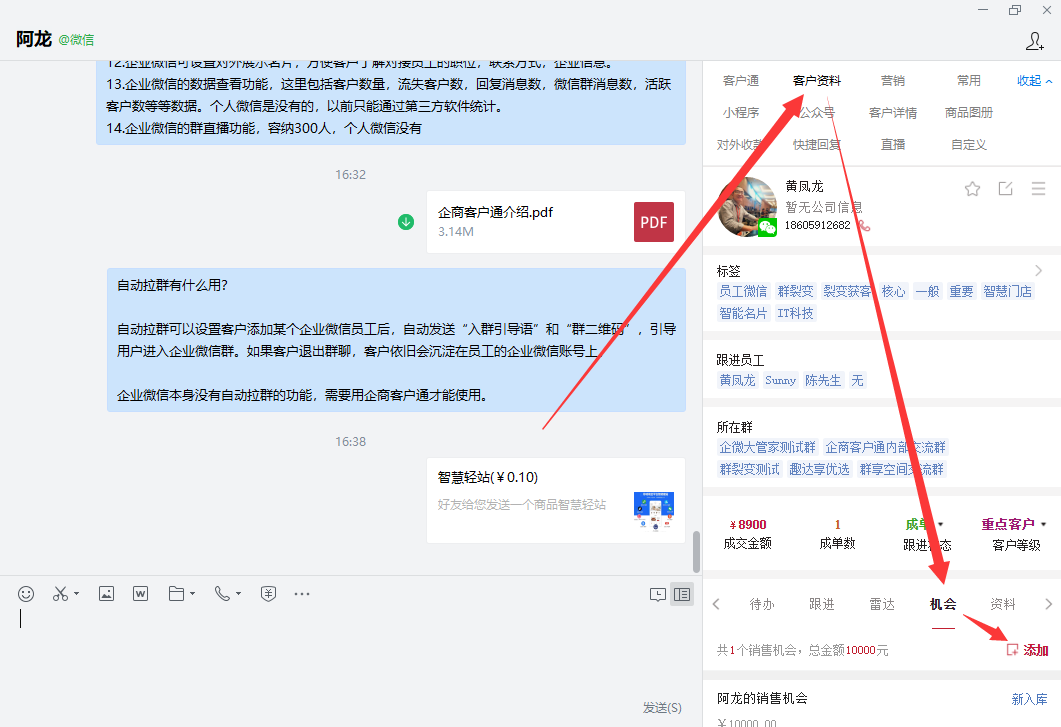Open 跟进状态 dropdown arrow
The height and width of the screenshot is (727, 1061).
click(941, 525)
